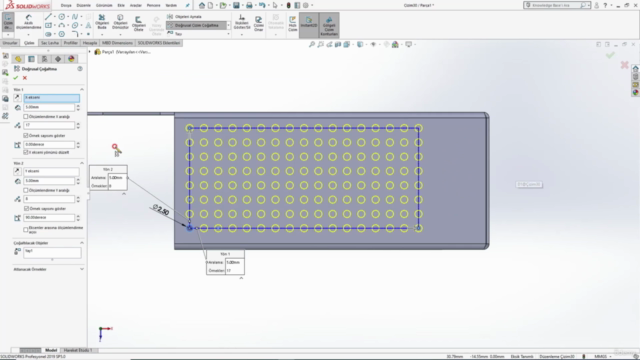Select the Line sketch tool
Viewport: 640px width, 360px height.
point(48,17)
